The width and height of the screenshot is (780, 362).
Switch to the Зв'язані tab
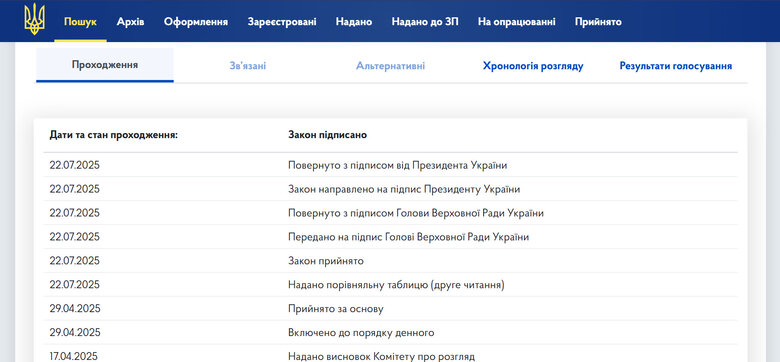pos(248,66)
